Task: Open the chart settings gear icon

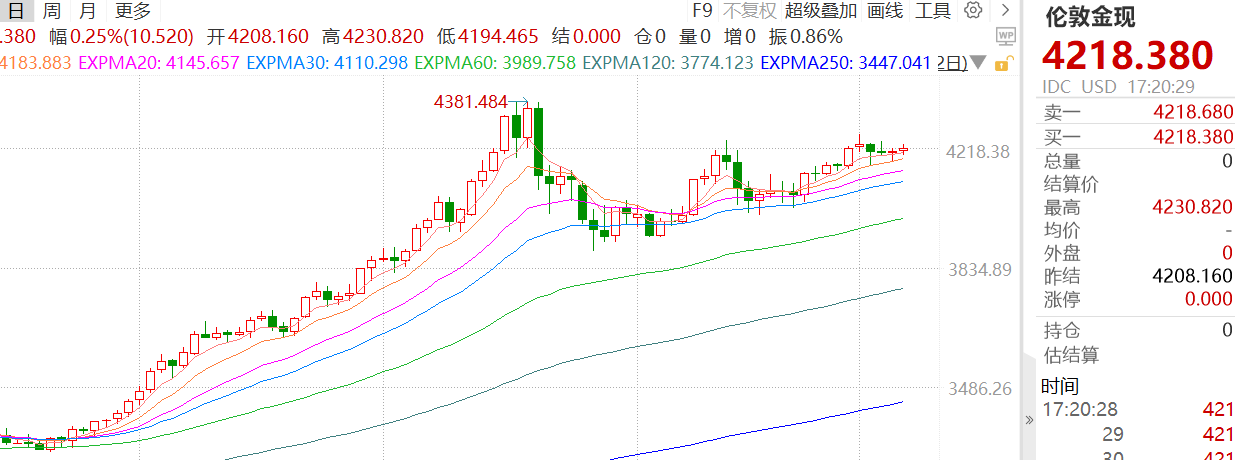Action: (x=973, y=11)
